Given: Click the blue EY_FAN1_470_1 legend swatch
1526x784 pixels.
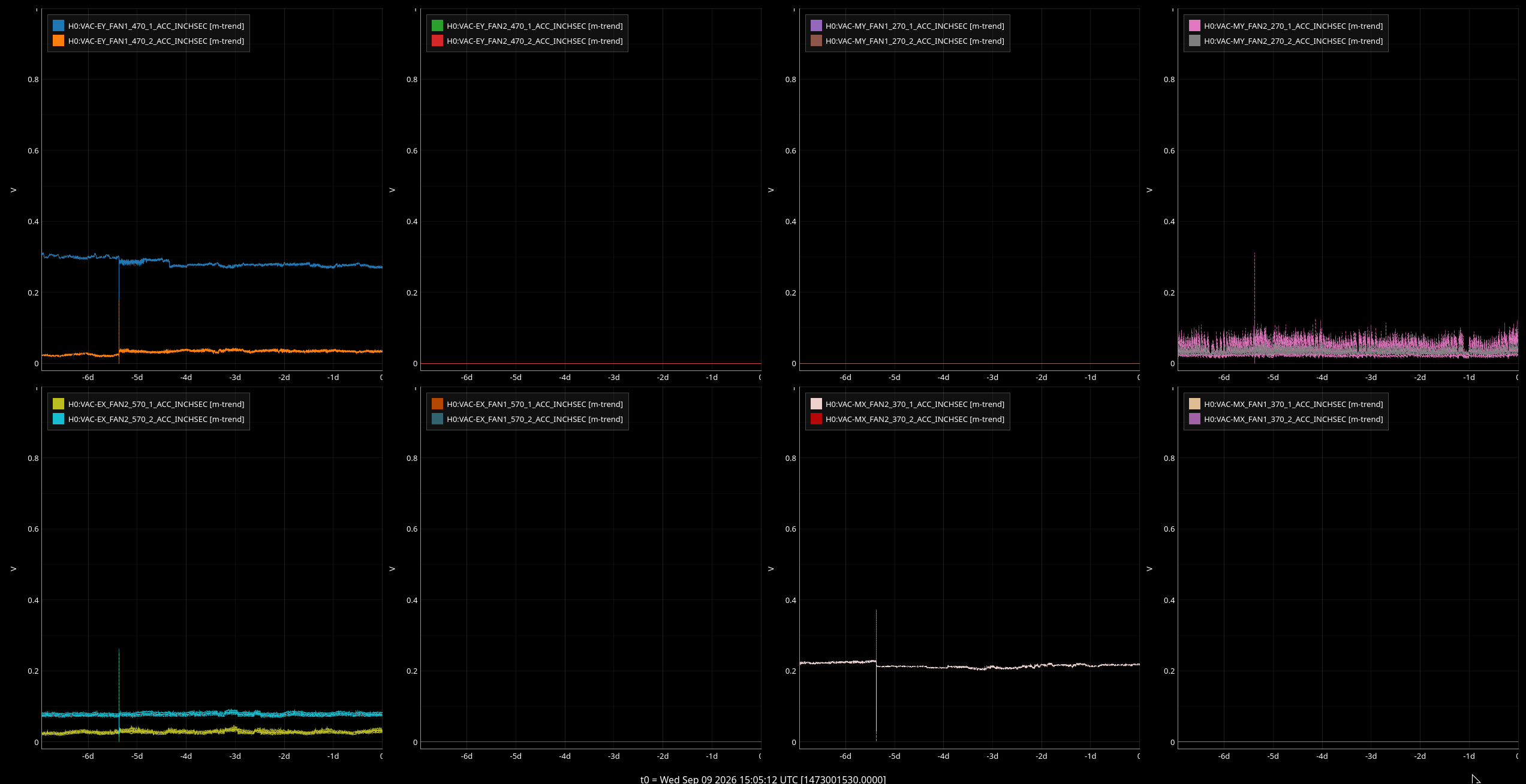Looking at the screenshot, I should point(58,26).
